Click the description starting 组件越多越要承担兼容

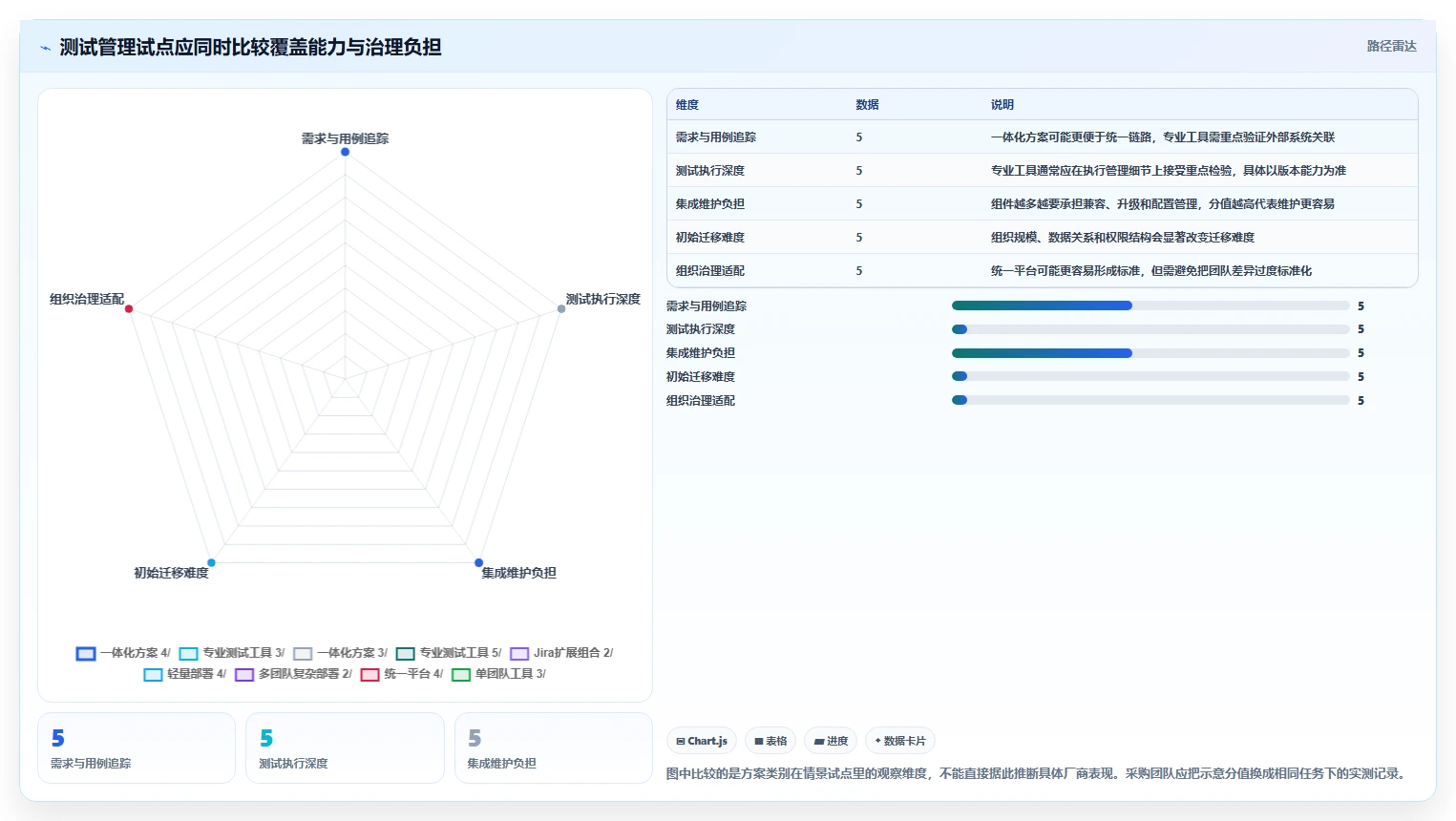click(x=1162, y=204)
